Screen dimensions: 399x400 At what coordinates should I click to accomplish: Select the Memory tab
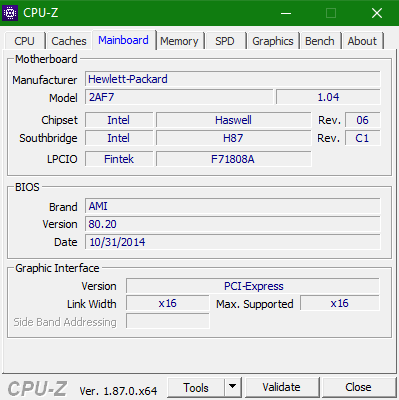(179, 41)
